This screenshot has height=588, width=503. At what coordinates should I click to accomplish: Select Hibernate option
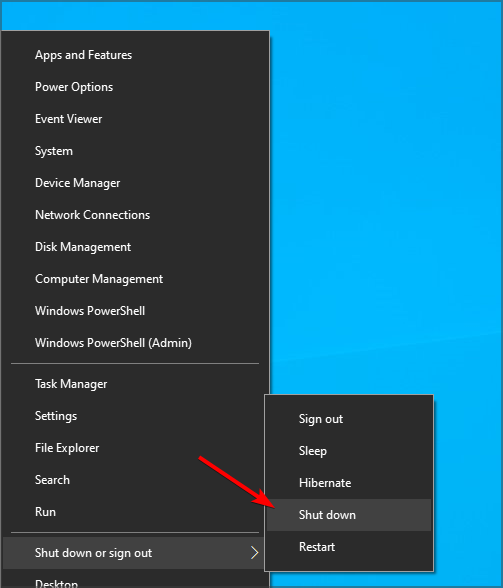tap(349, 483)
